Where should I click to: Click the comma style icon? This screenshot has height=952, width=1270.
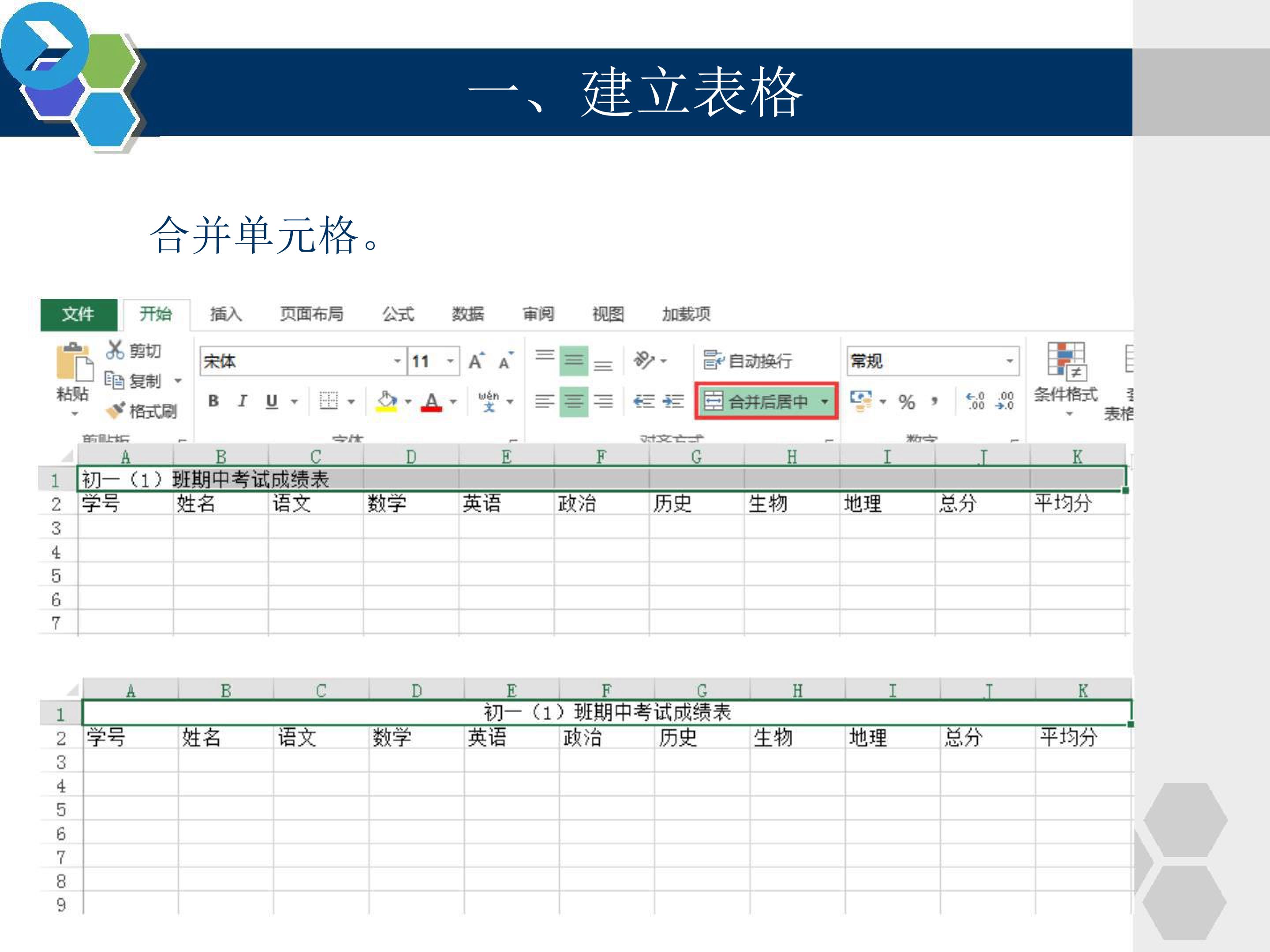point(935,401)
